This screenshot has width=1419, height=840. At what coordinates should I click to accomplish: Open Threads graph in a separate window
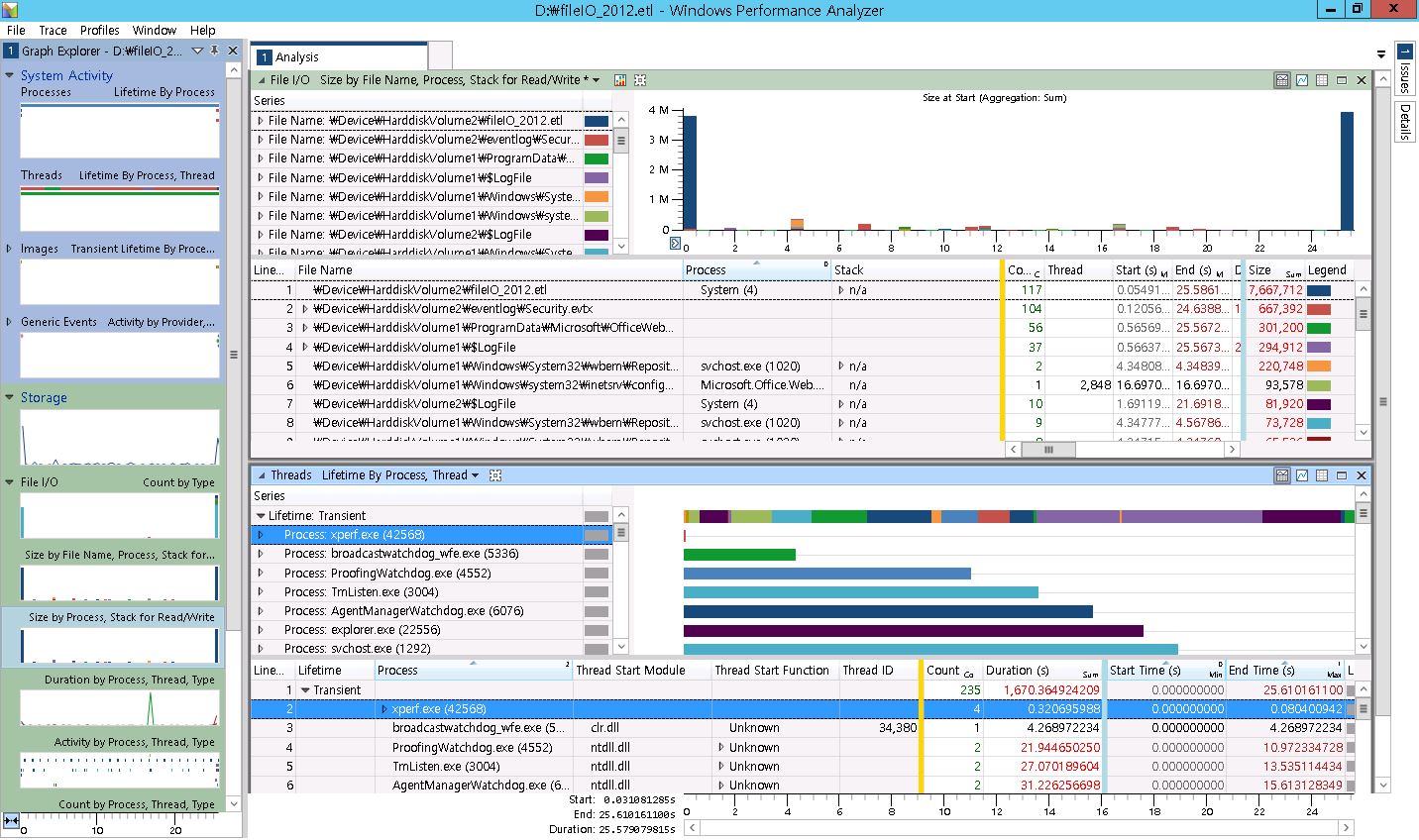point(1341,475)
